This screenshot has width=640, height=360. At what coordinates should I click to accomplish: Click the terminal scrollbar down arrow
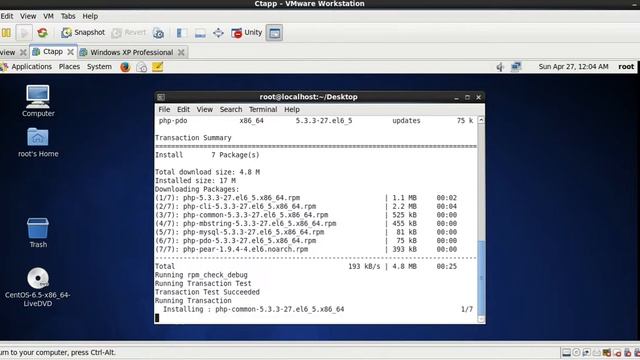pyautogui.click(x=481, y=320)
